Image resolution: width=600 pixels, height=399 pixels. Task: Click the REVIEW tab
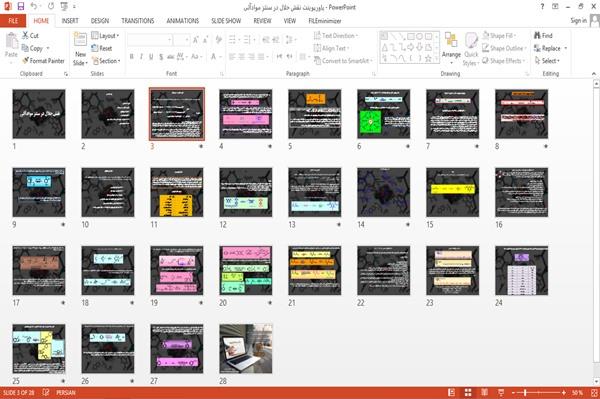click(x=262, y=21)
